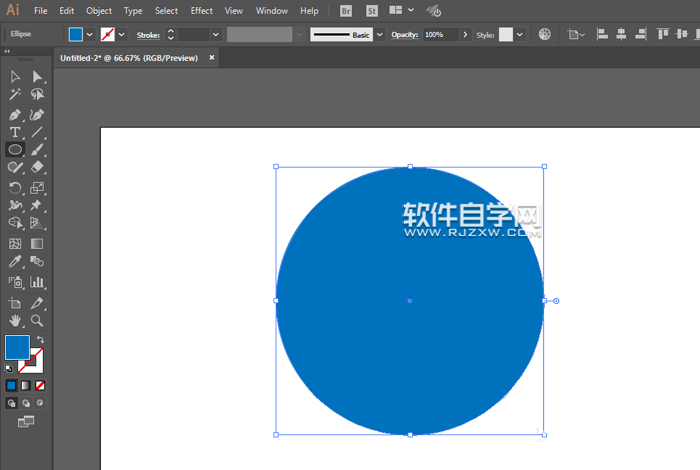The height and width of the screenshot is (470, 700).
Task: Swap fill and stroke colors
Action: pos(41,340)
